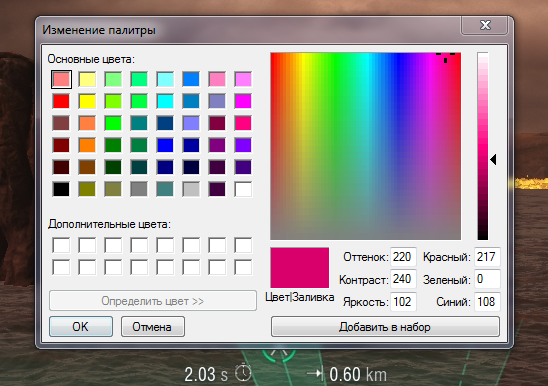
Task: Click the disabled Определить цвет >> button
Action: tap(153, 301)
